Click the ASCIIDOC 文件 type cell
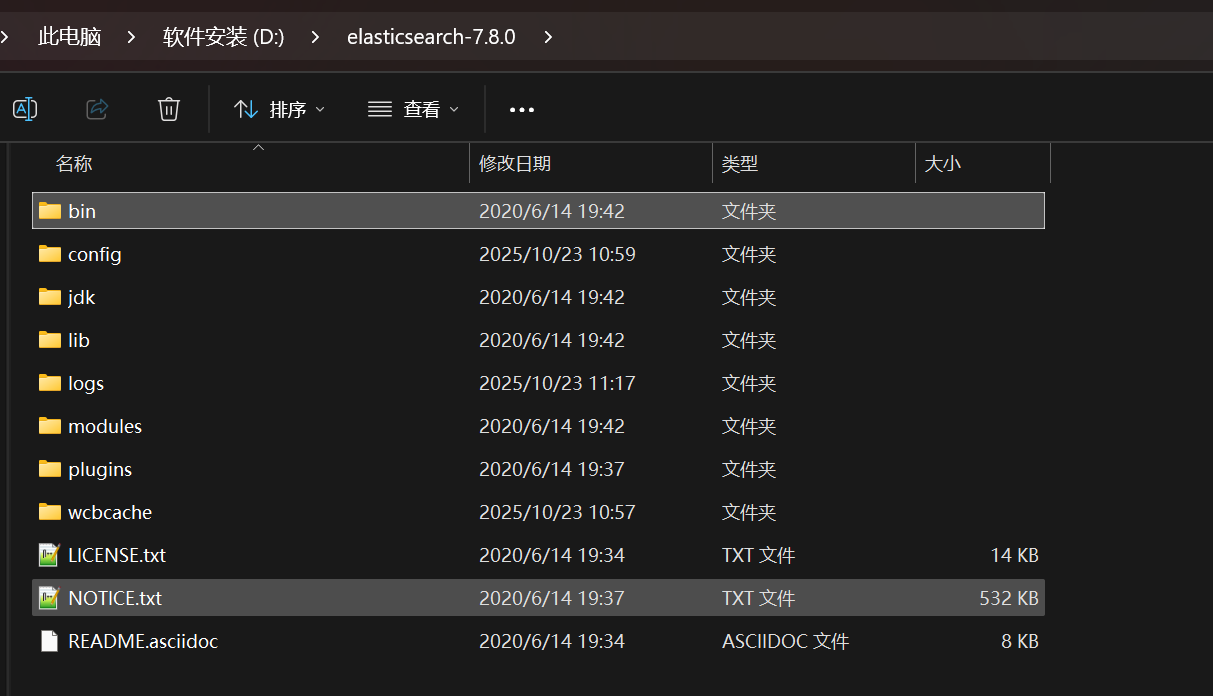1213x696 pixels. pos(785,641)
